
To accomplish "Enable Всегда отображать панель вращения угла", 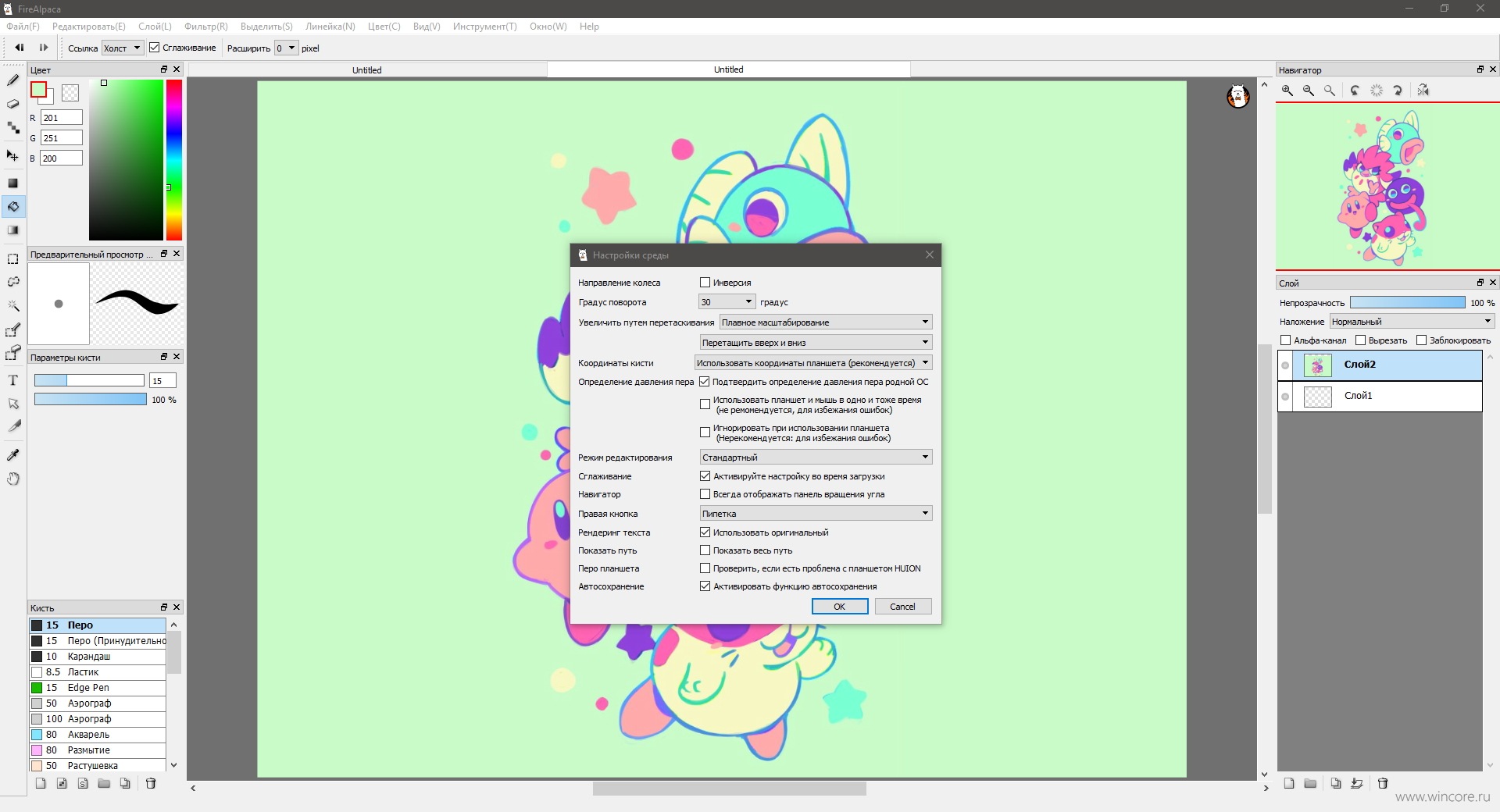I will tap(705, 494).
